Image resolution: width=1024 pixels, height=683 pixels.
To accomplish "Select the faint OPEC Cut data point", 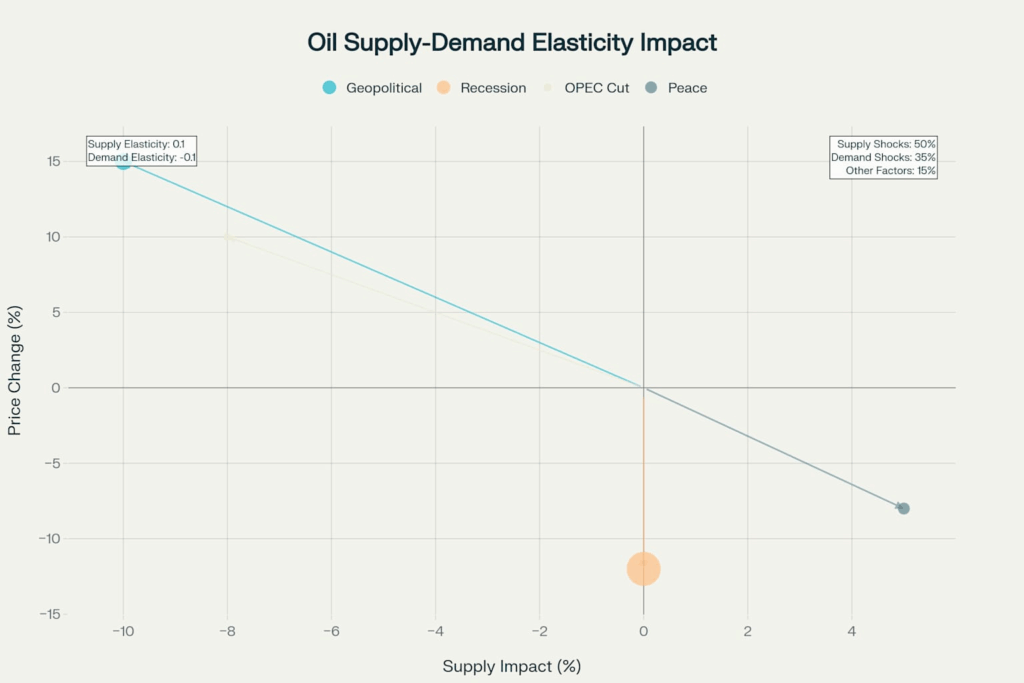I will 228,237.
